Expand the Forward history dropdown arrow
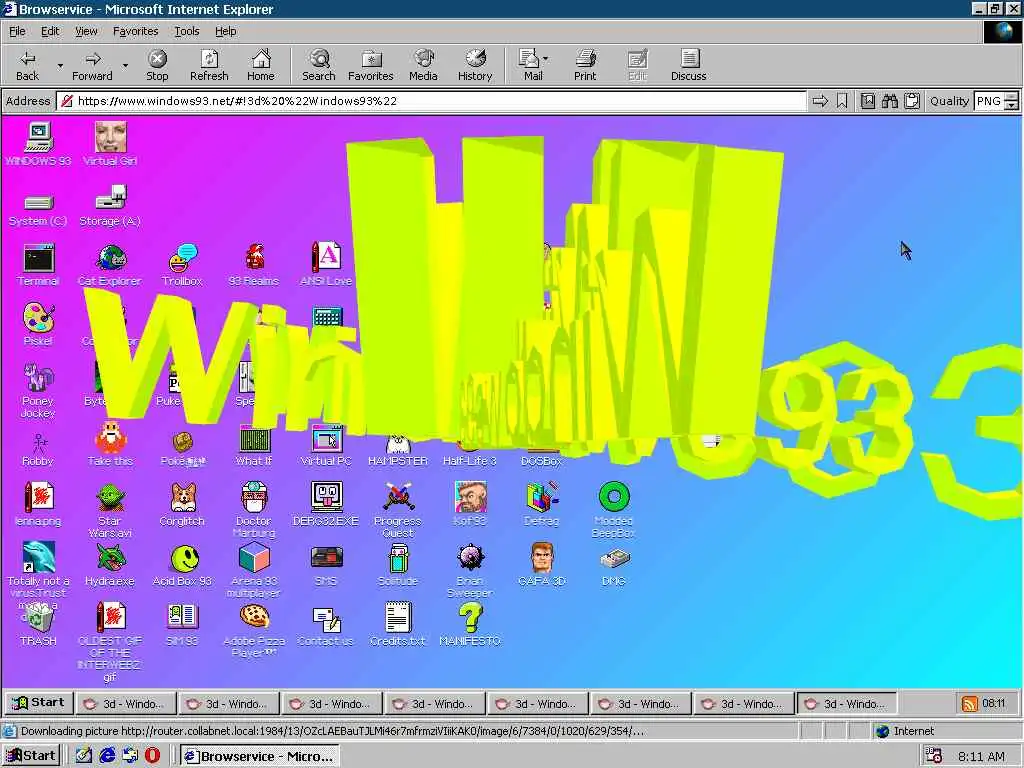 pos(125,66)
